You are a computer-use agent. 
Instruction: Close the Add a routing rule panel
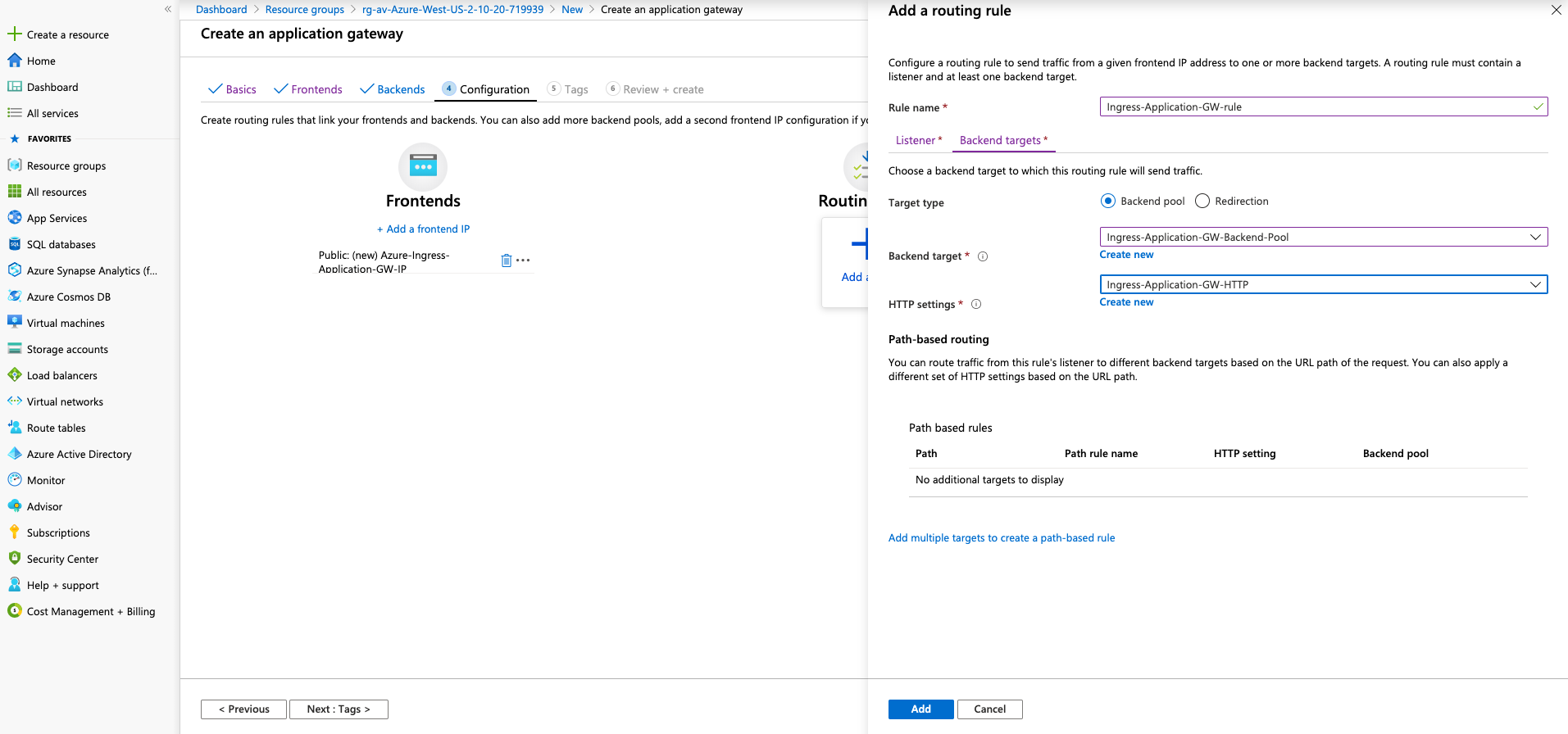(1556, 10)
